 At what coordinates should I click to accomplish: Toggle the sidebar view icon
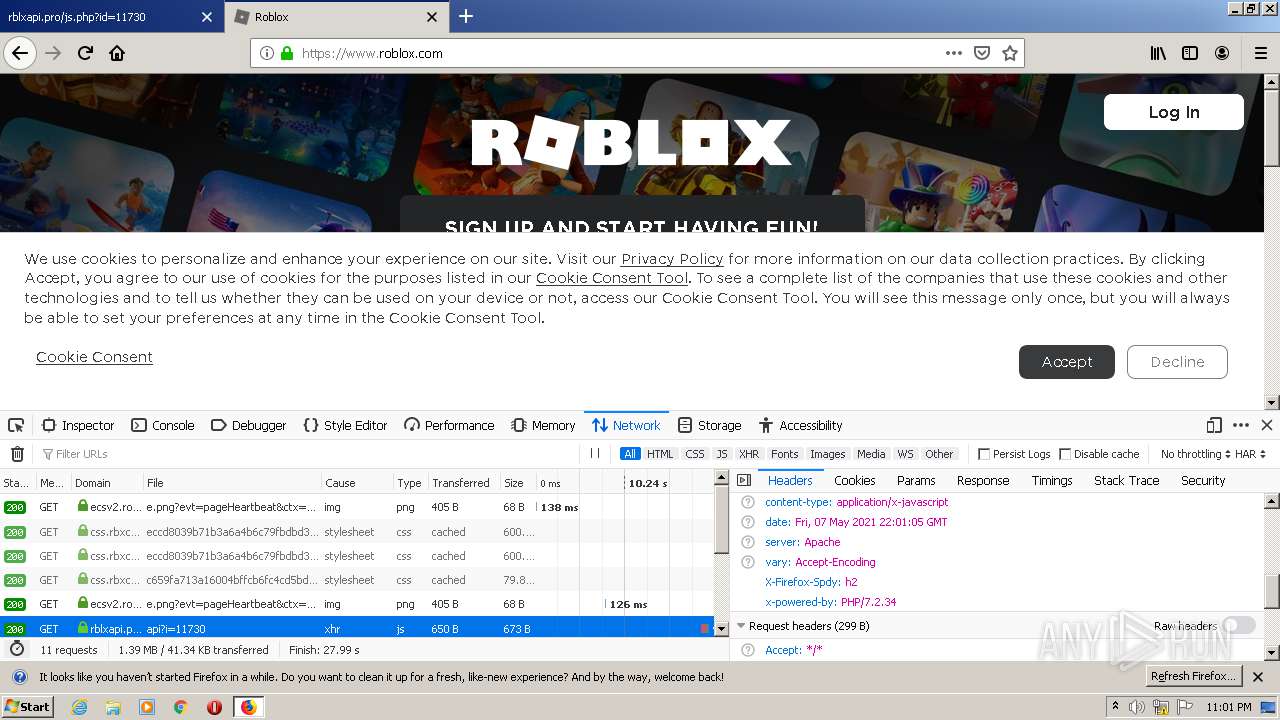pyautogui.click(x=1190, y=53)
